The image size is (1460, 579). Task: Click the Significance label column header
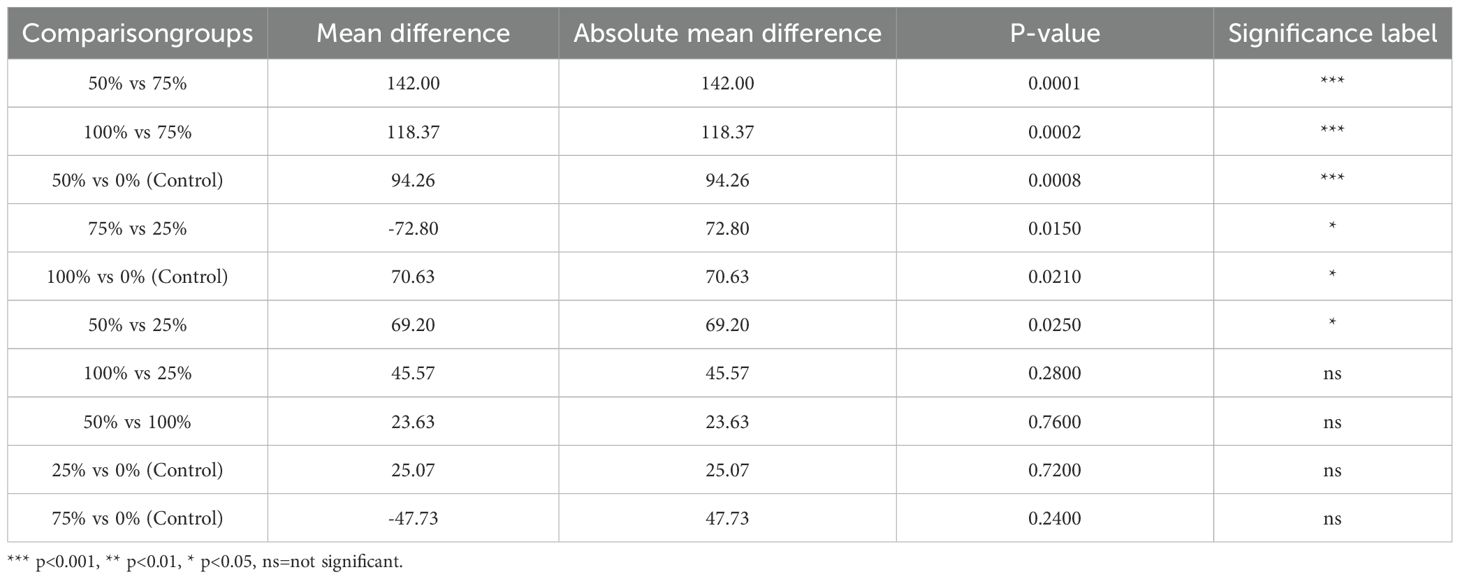point(1332,33)
